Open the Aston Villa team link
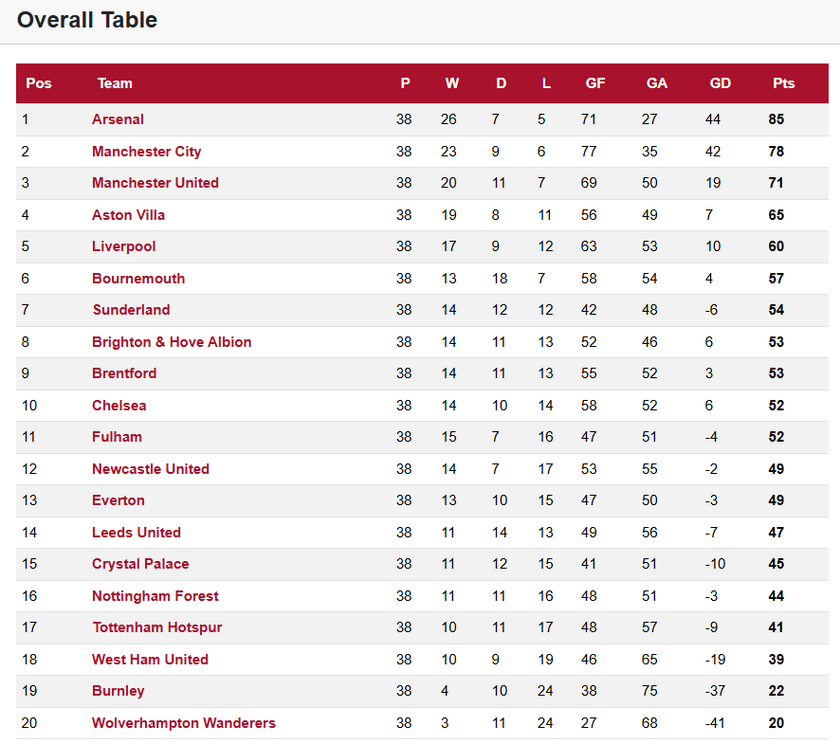840x744 pixels. [129, 215]
